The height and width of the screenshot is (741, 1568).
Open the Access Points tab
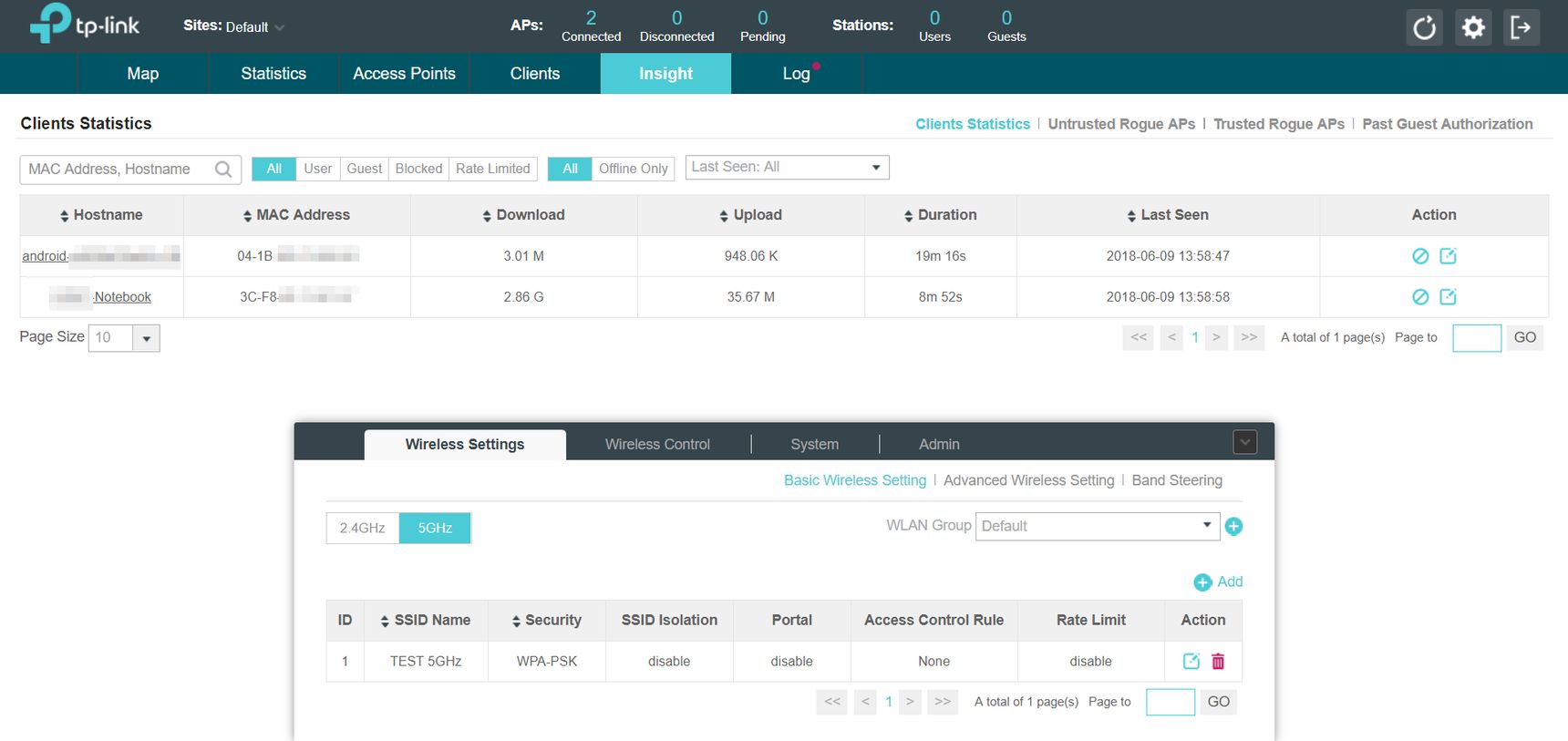pos(404,74)
